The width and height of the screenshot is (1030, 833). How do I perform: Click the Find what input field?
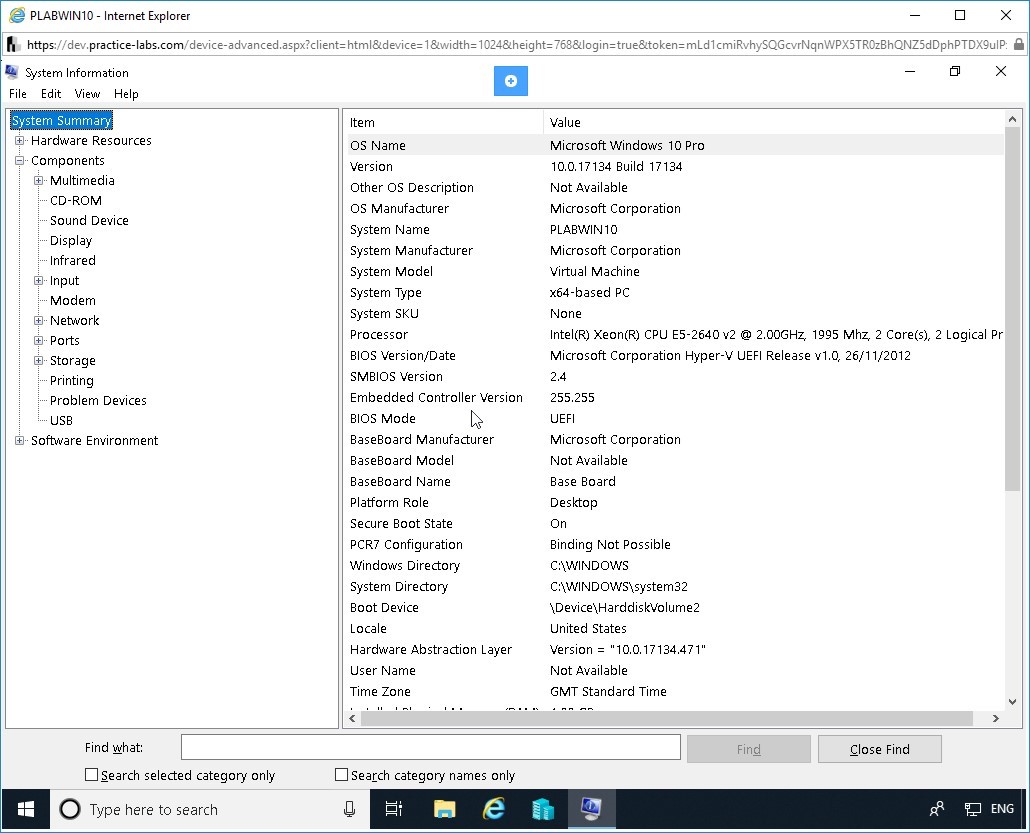(431, 748)
